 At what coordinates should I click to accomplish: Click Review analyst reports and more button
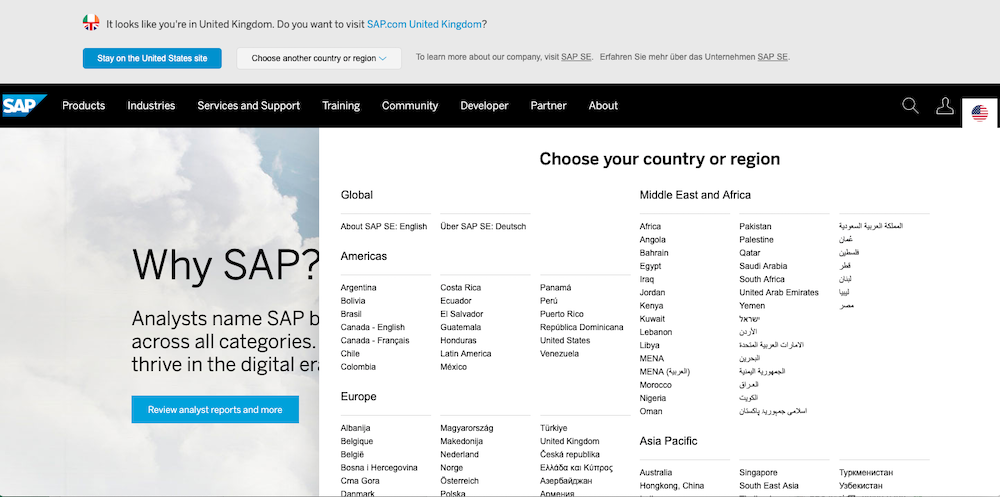pos(215,410)
